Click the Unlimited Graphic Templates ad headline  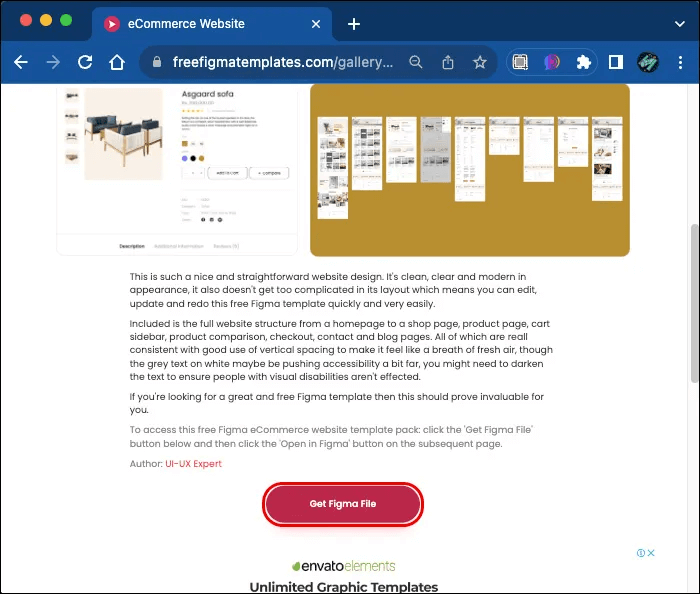(343, 586)
